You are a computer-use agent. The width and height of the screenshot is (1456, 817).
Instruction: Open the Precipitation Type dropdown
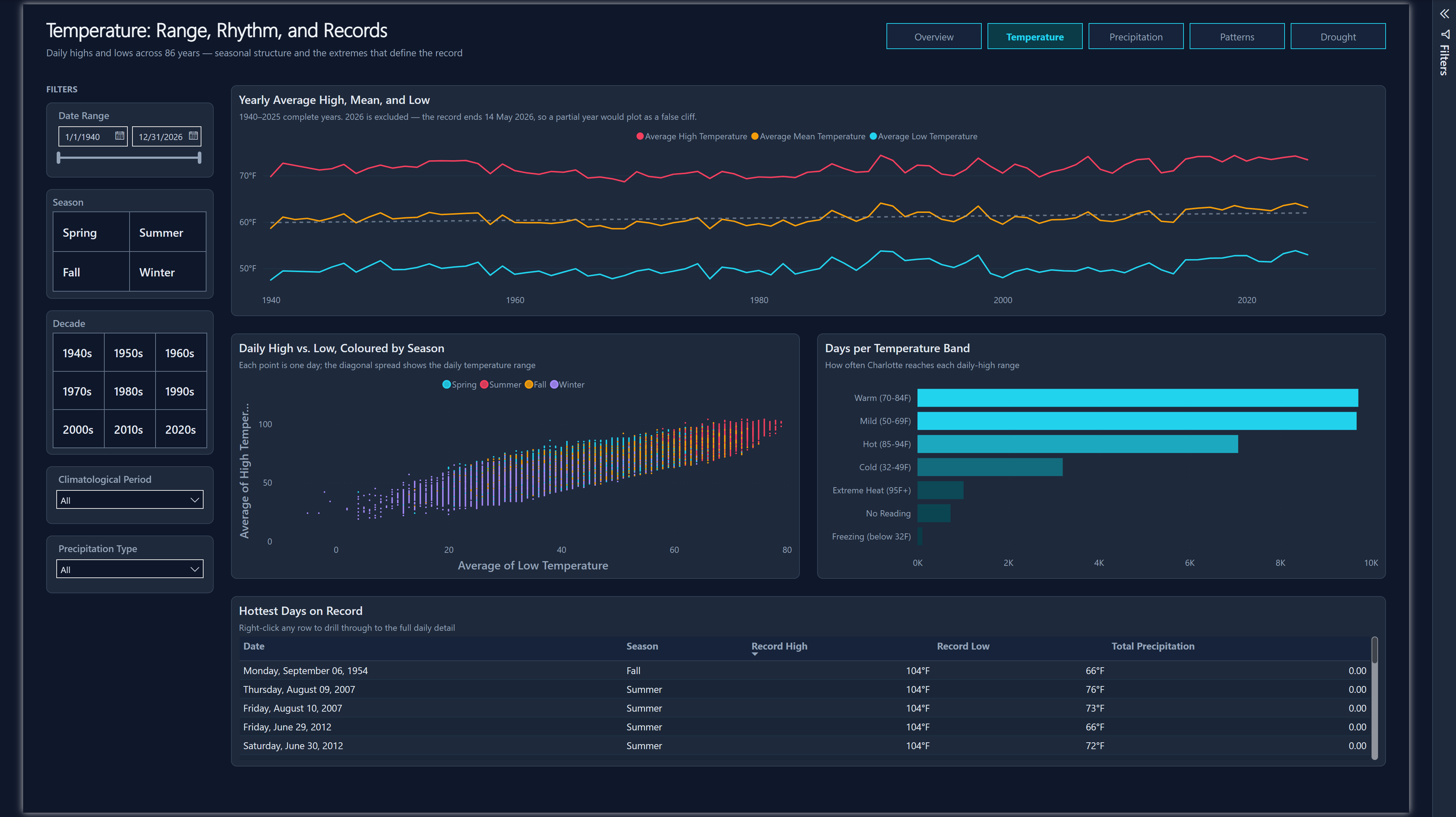pyautogui.click(x=130, y=569)
